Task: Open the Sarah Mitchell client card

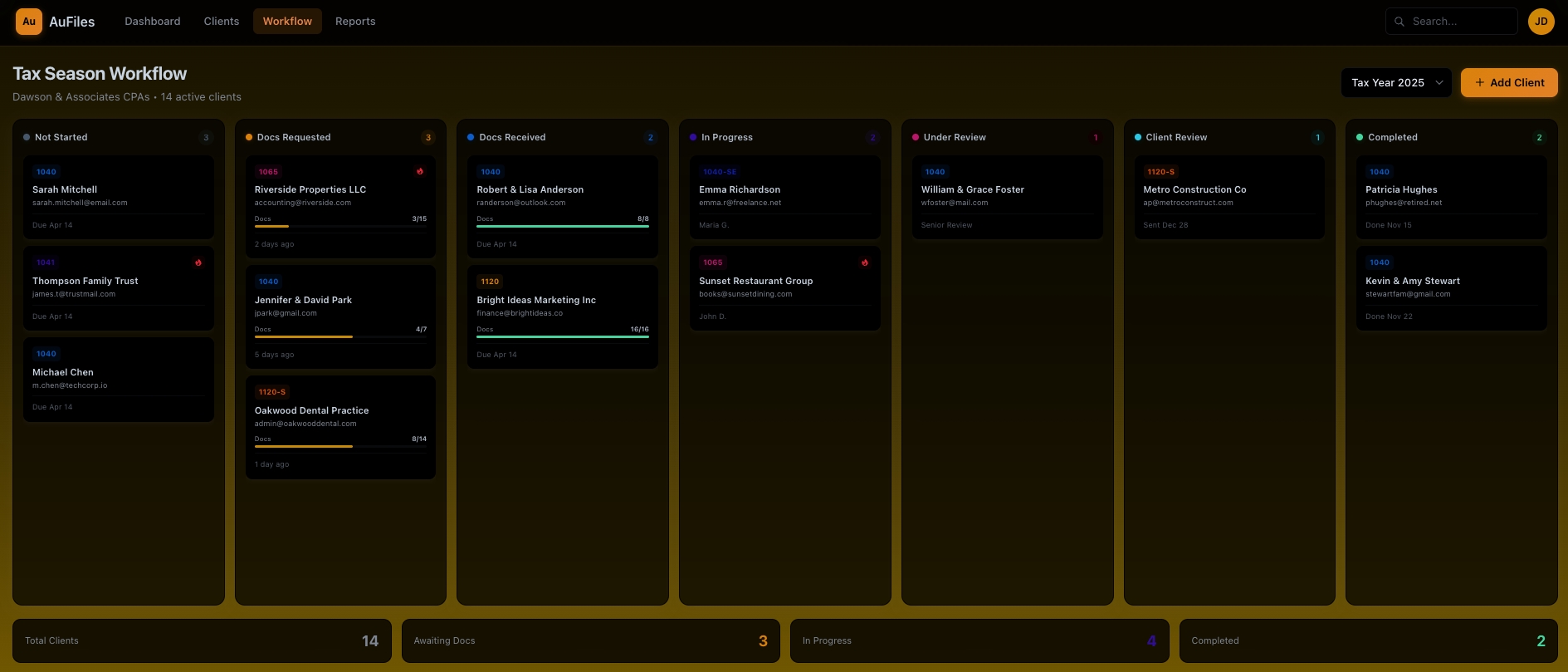Action: [119, 198]
